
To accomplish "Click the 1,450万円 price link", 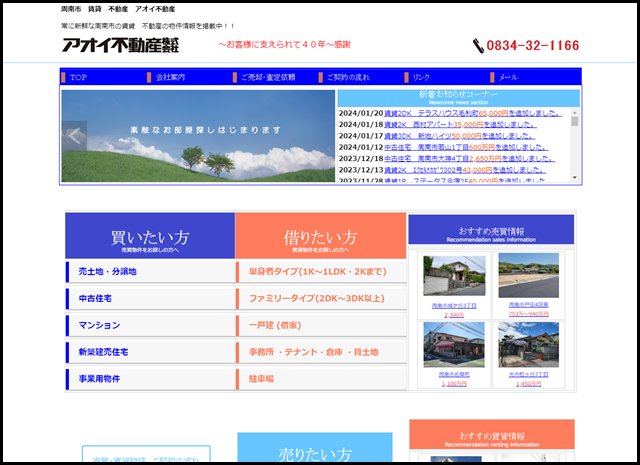I will coord(529,384).
